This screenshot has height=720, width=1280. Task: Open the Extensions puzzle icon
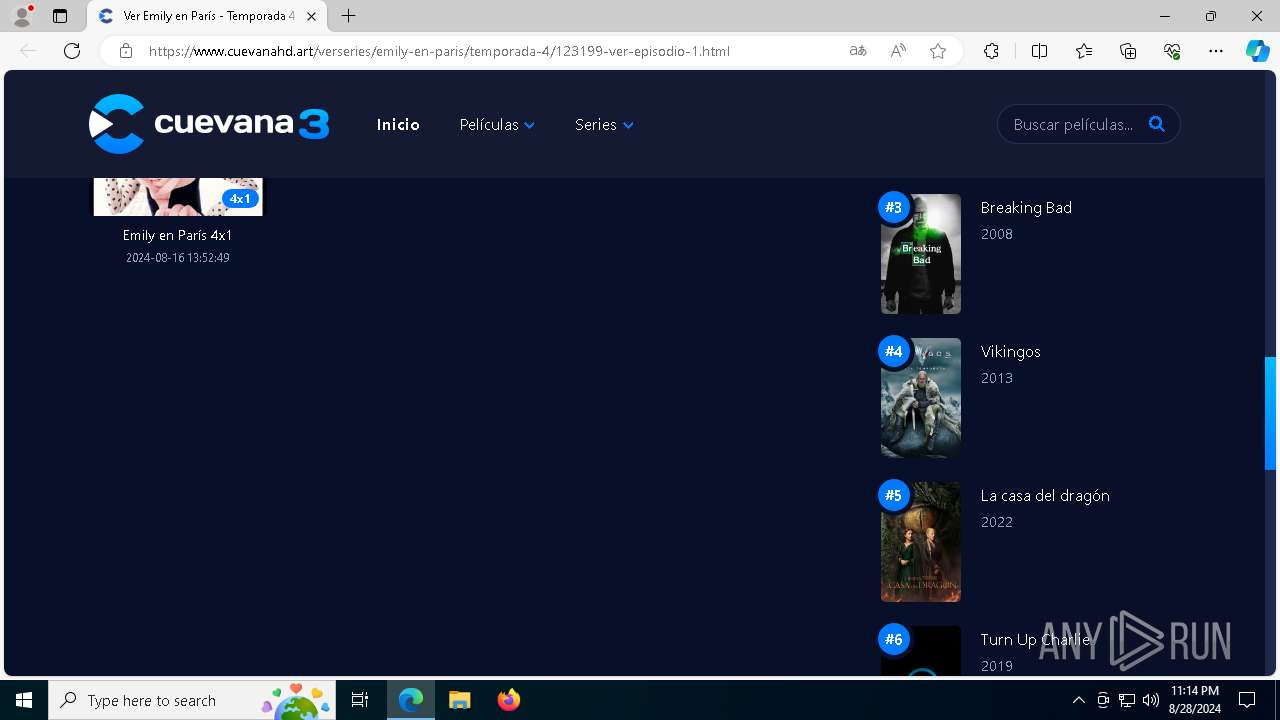(991, 51)
